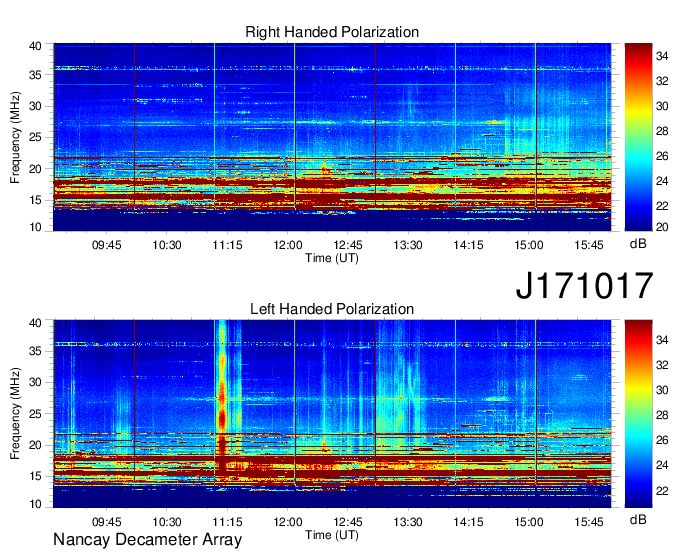The height and width of the screenshot is (552, 680).
Task: Click the 40 MHz tick on Right Handed plot
Action: 35,46
